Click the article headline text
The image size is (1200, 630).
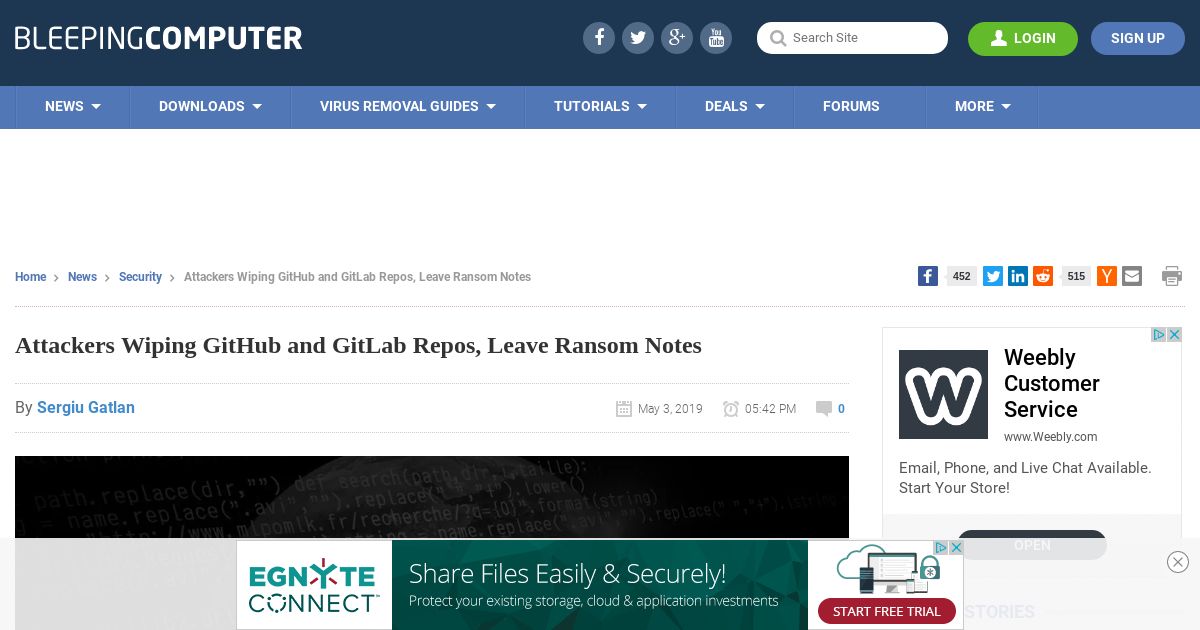pyautogui.click(x=358, y=345)
